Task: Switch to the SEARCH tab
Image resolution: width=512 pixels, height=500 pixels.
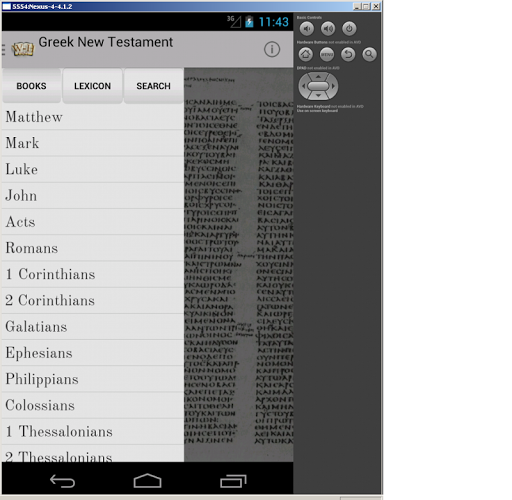Action: pyautogui.click(x=153, y=86)
